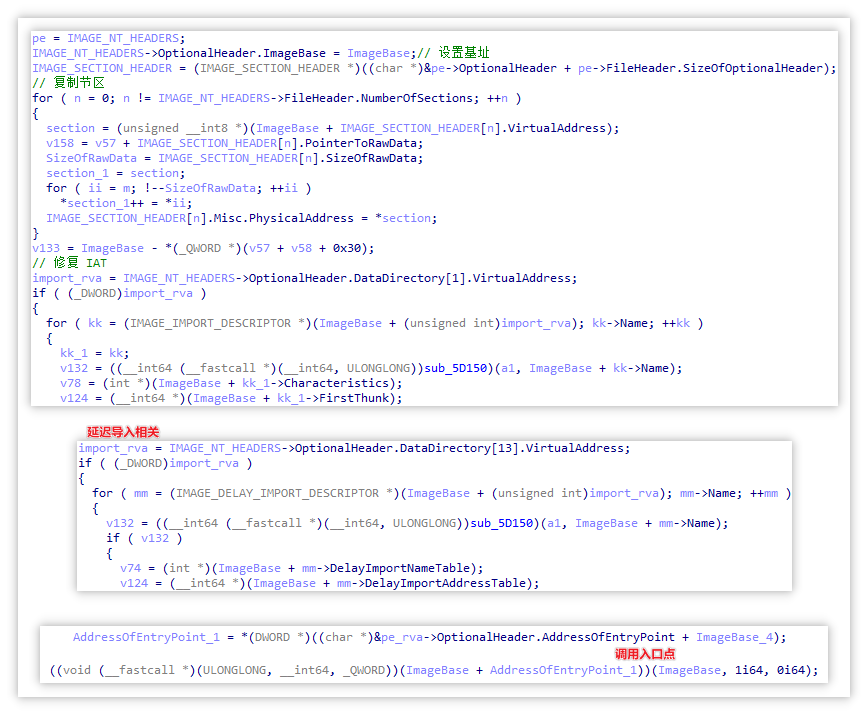
Task: Click the 'DataDirectory[1].VirtualAddress' line
Action: pyautogui.click(x=304, y=278)
